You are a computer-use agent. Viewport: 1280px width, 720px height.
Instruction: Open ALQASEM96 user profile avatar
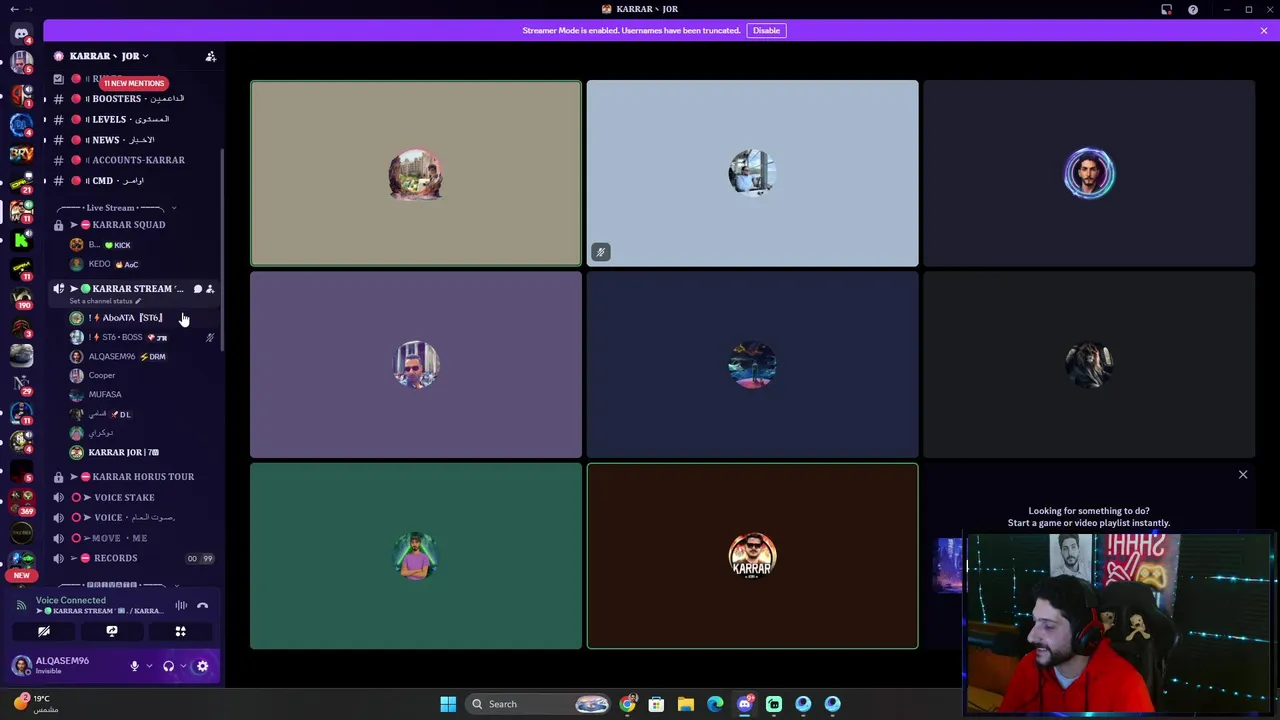coord(21,666)
